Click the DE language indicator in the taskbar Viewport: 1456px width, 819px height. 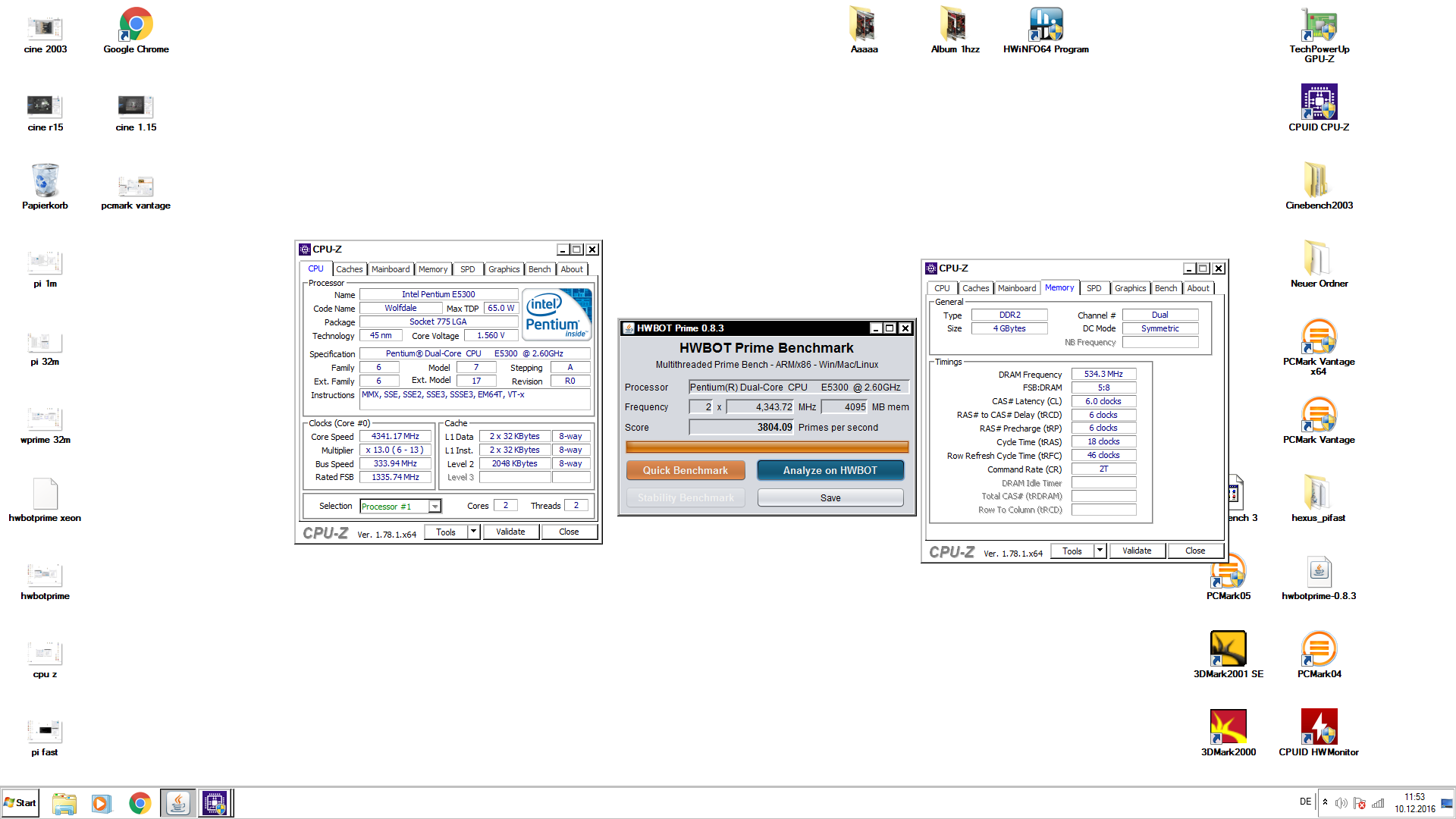pyautogui.click(x=1305, y=802)
